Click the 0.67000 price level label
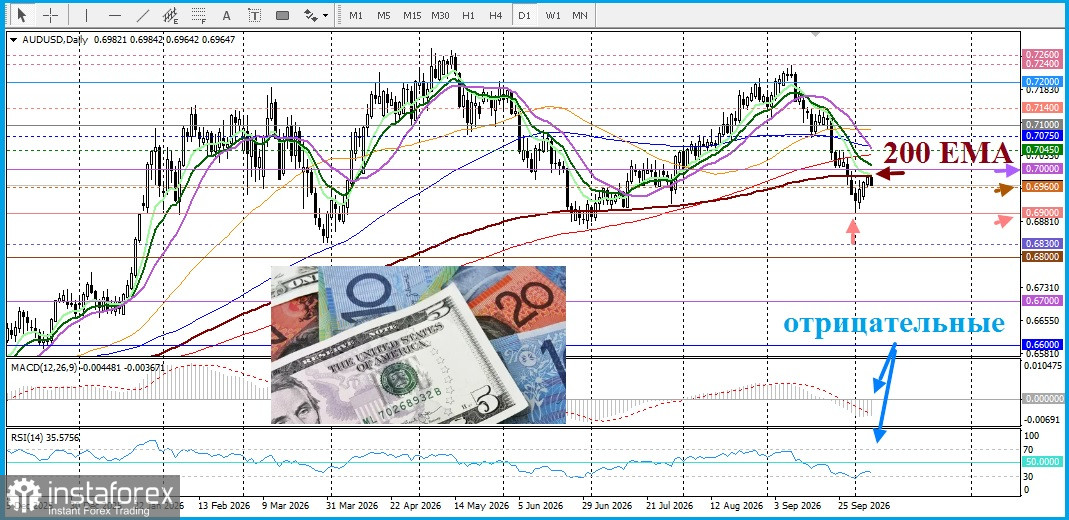Screen dimensions: 1069x520 (x=1041, y=301)
